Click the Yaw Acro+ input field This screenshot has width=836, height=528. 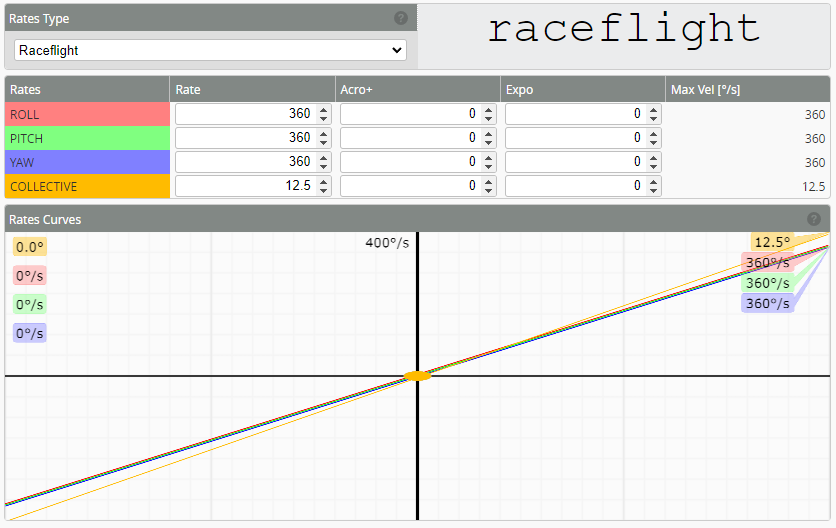click(x=410, y=162)
